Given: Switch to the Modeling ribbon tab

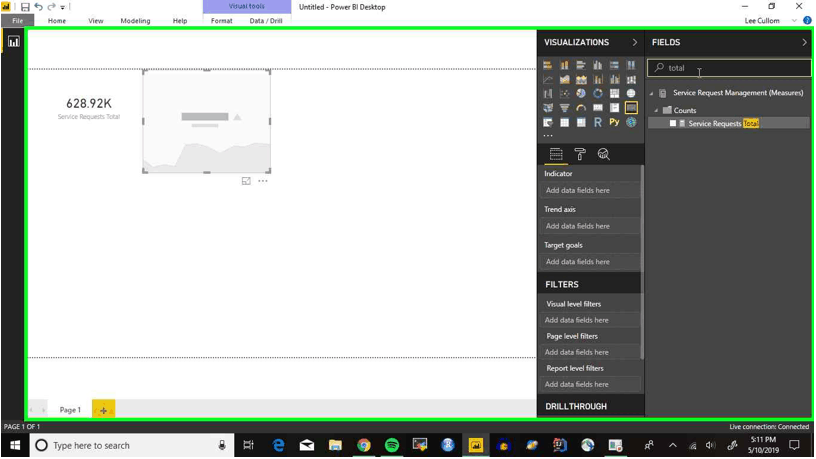Looking at the screenshot, I should click(x=135, y=21).
